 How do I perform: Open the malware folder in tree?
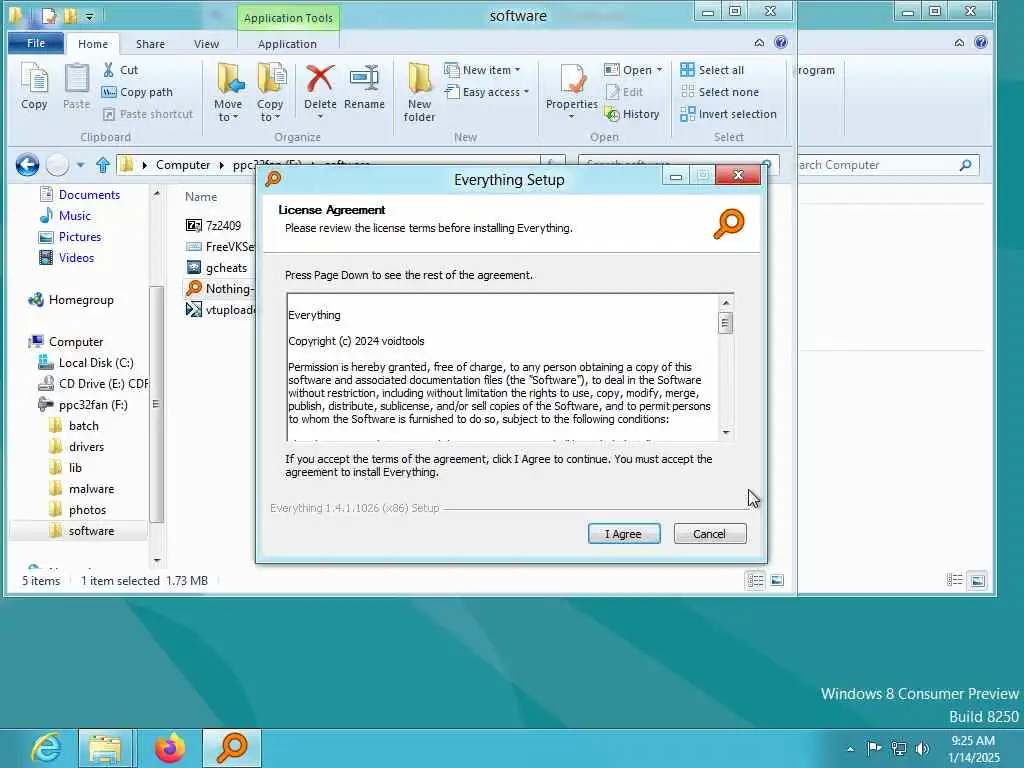pyautogui.click(x=91, y=488)
